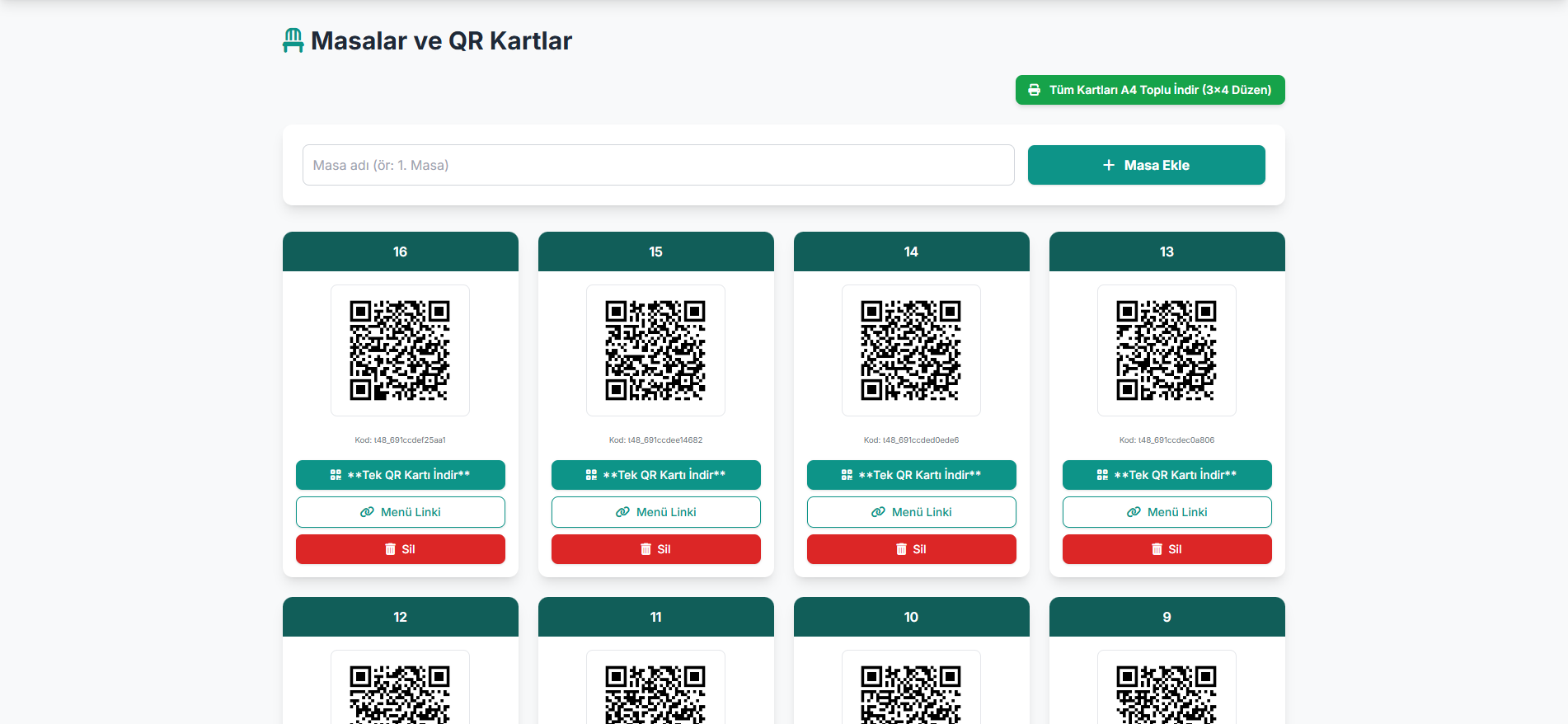Click the QR icon on table 16 download button
Viewport: 1568px width, 724px height.
coord(336,475)
